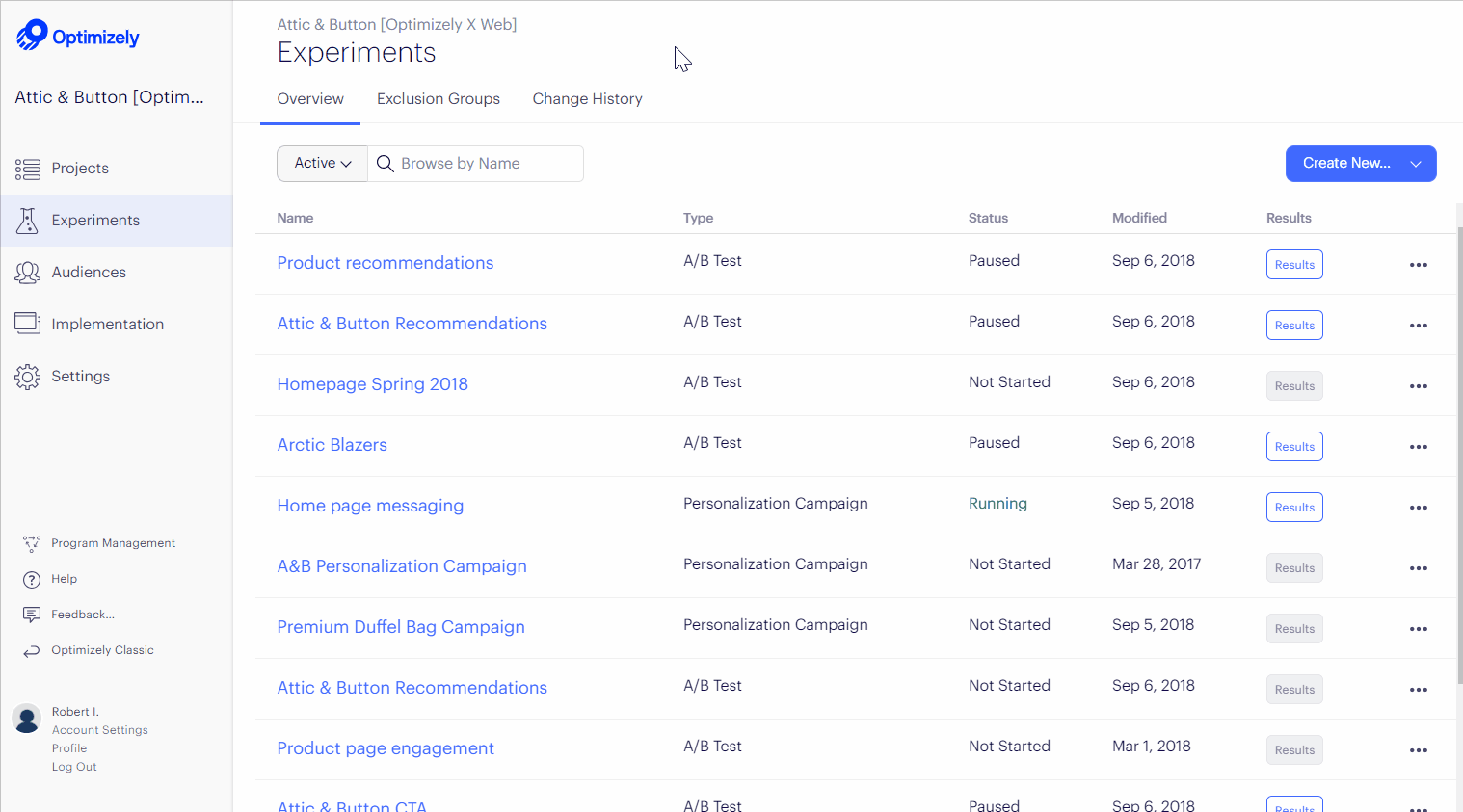Click the Status column header
This screenshot has width=1463, height=812.
point(988,218)
